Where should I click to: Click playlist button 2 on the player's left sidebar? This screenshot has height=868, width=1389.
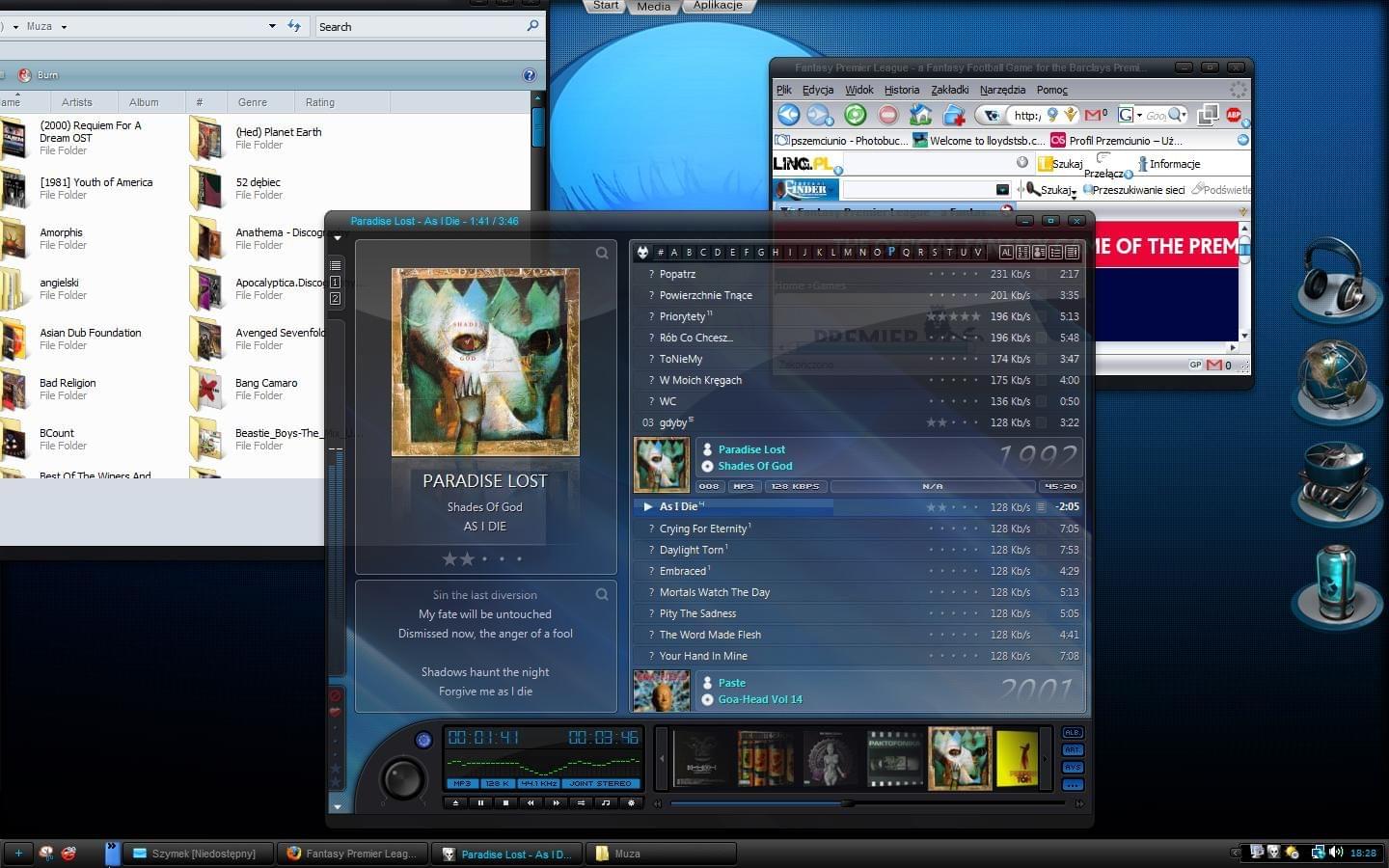pos(336,298)
